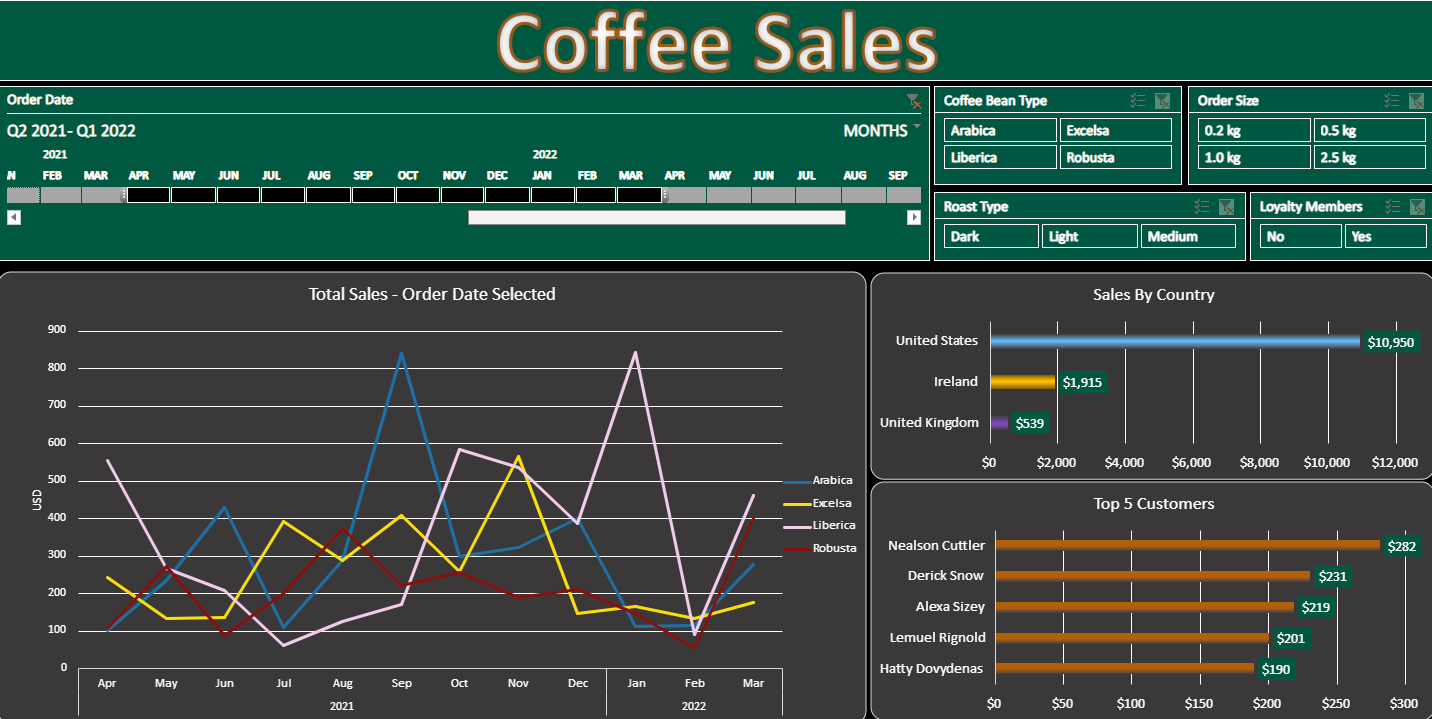Toggle the Arabica coffee bean filter
1432x719 pixels.
coord(1000,130)
